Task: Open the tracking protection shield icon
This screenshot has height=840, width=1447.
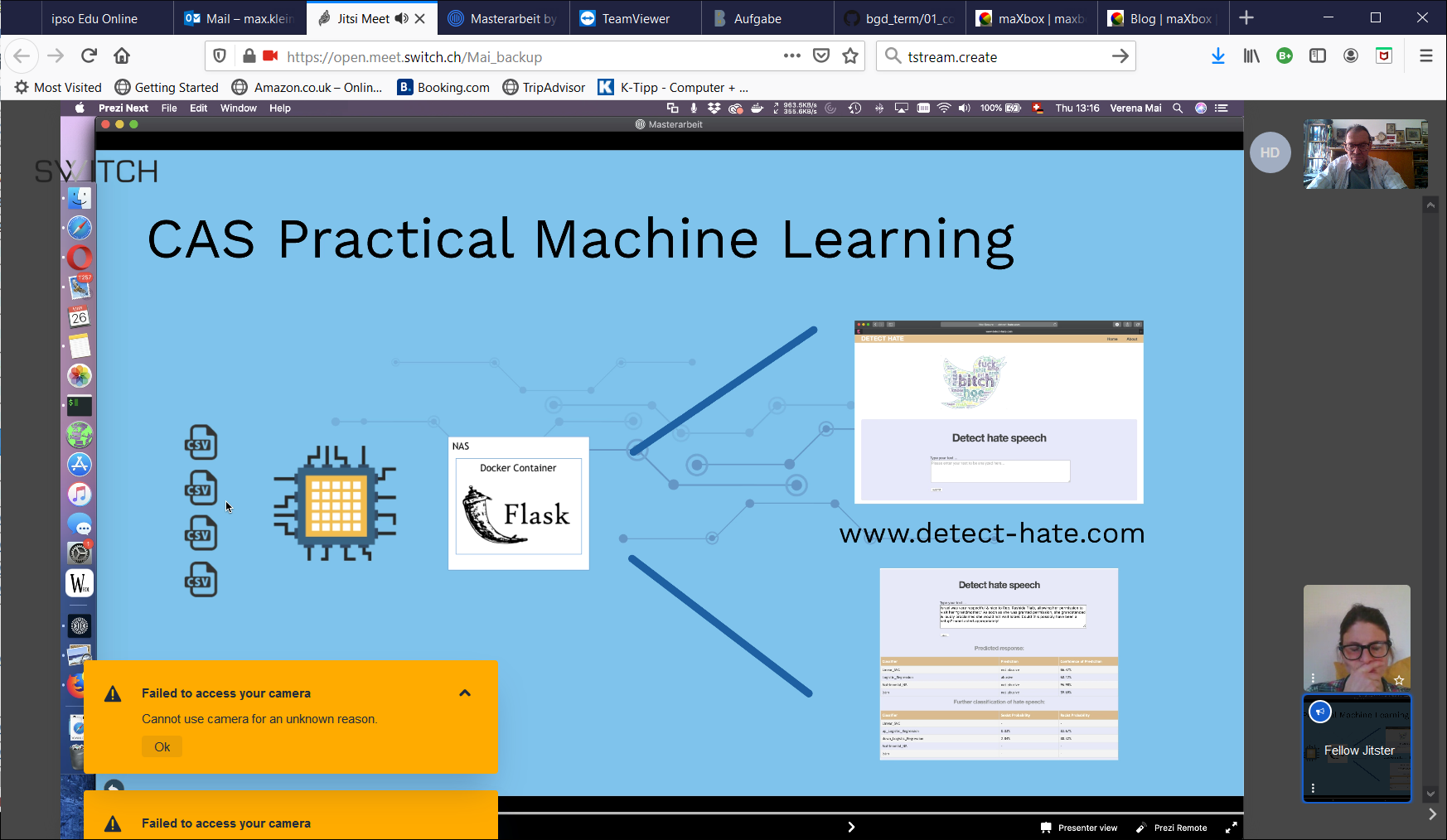Action: [218, 56]
